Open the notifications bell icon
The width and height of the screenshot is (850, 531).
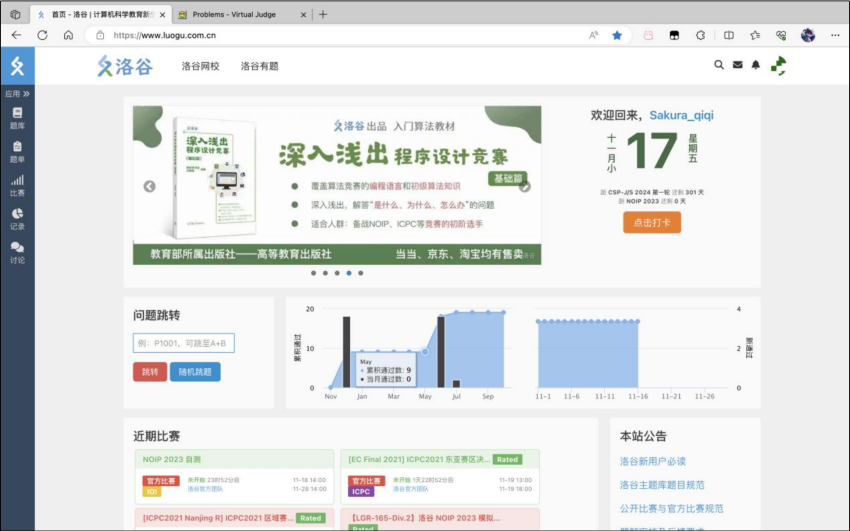point(756,65)
